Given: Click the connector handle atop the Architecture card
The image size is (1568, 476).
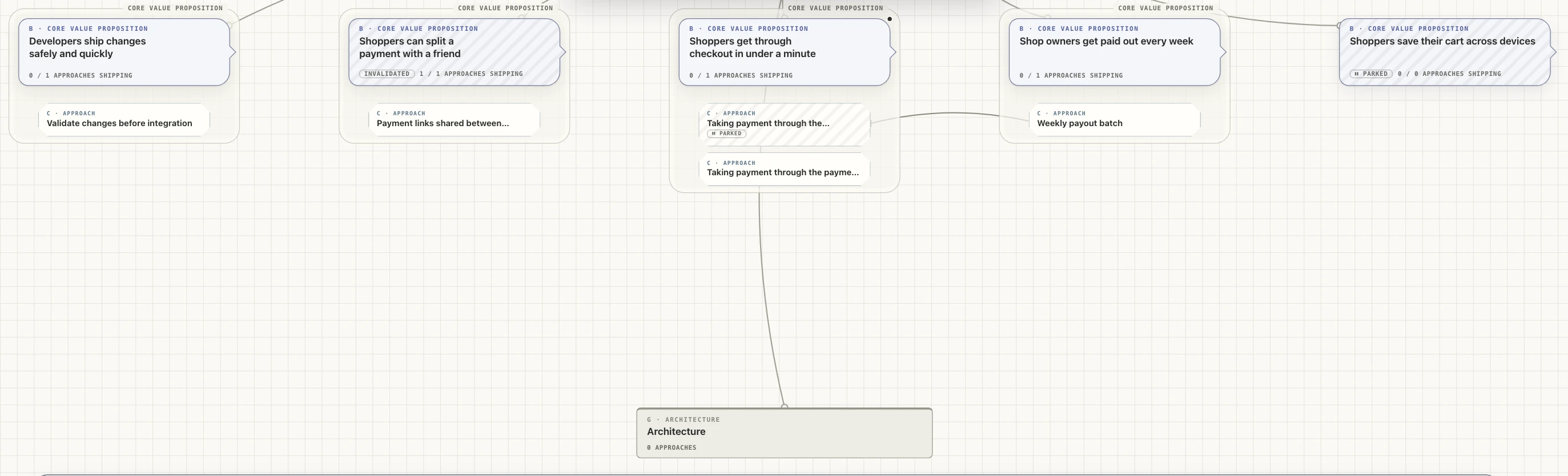Looking at the screenshot, I should point(784,406).
